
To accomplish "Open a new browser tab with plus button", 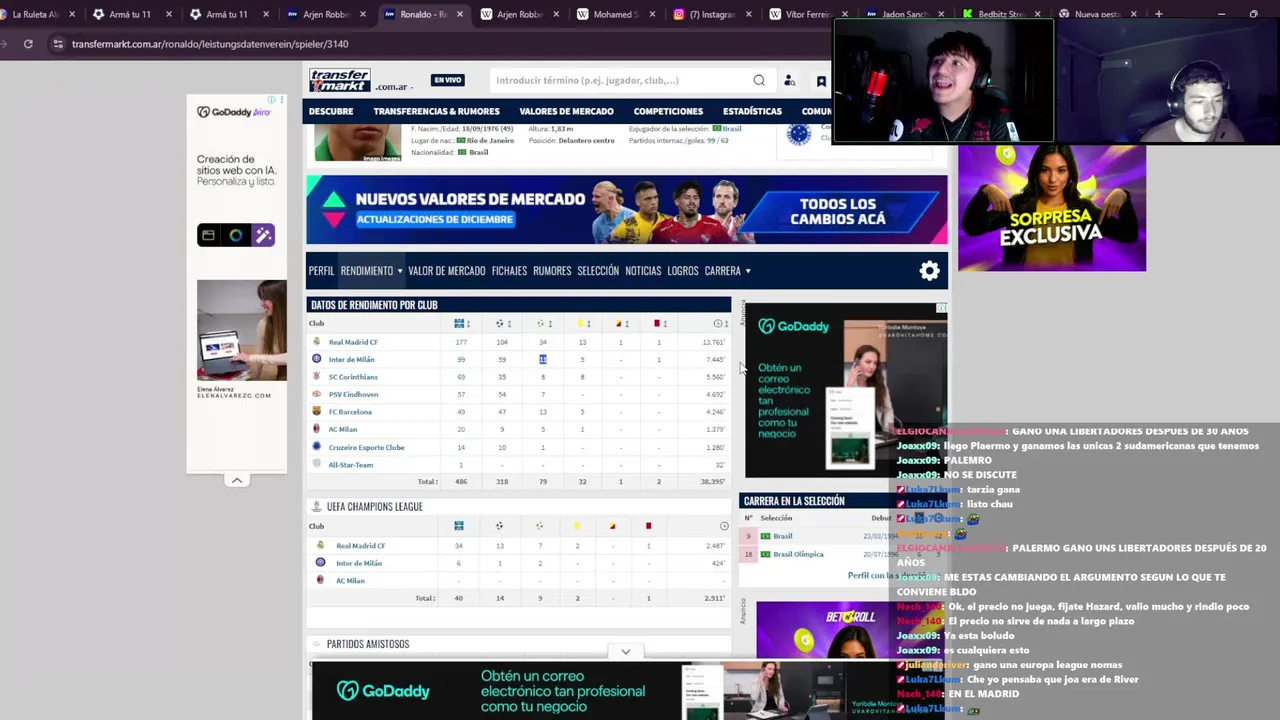I will pos(1159,14).
